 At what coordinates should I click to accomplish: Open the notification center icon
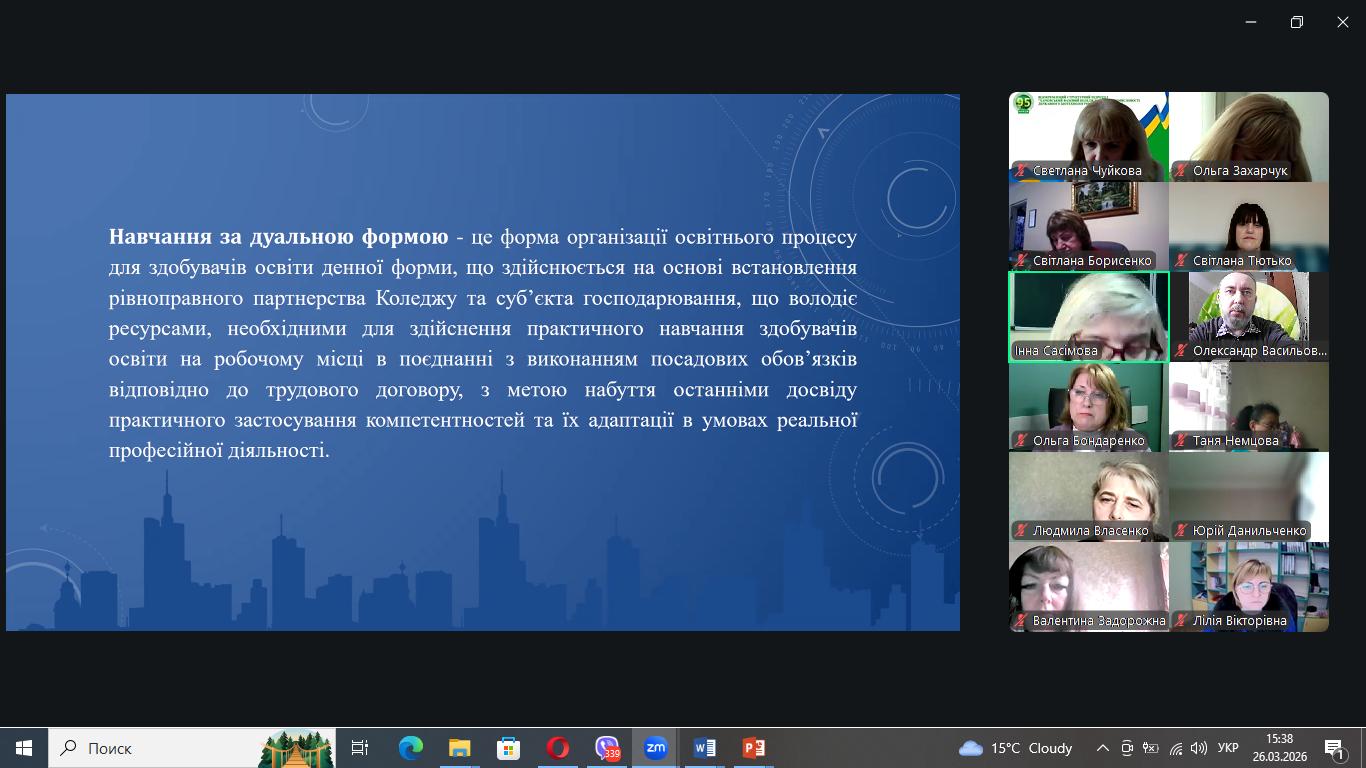pyautogui.click(x=1334, y=748)
